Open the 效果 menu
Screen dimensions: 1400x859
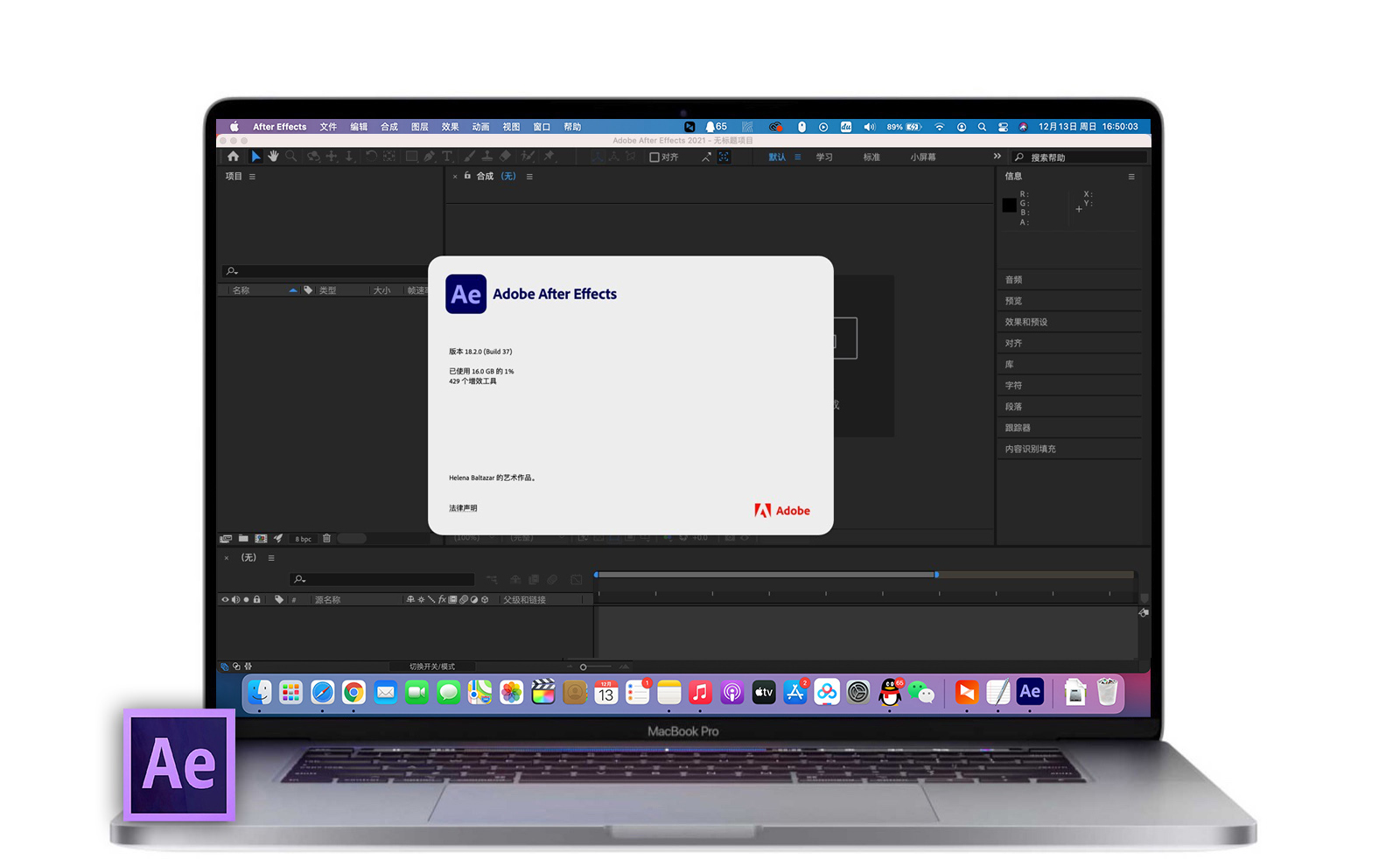pyautogui.click(x=451, y=127)
